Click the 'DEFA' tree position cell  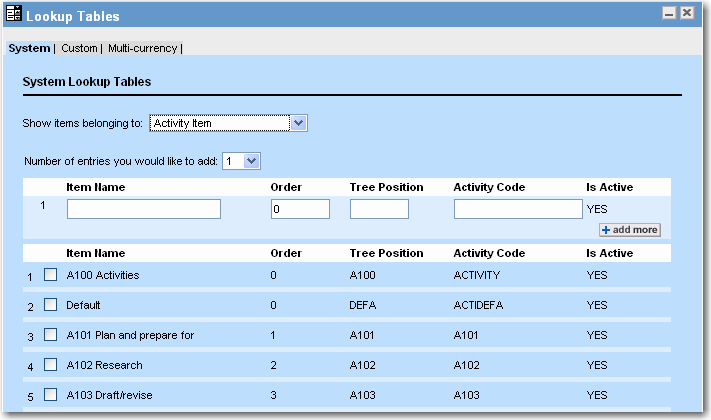[x=363, y=305]
